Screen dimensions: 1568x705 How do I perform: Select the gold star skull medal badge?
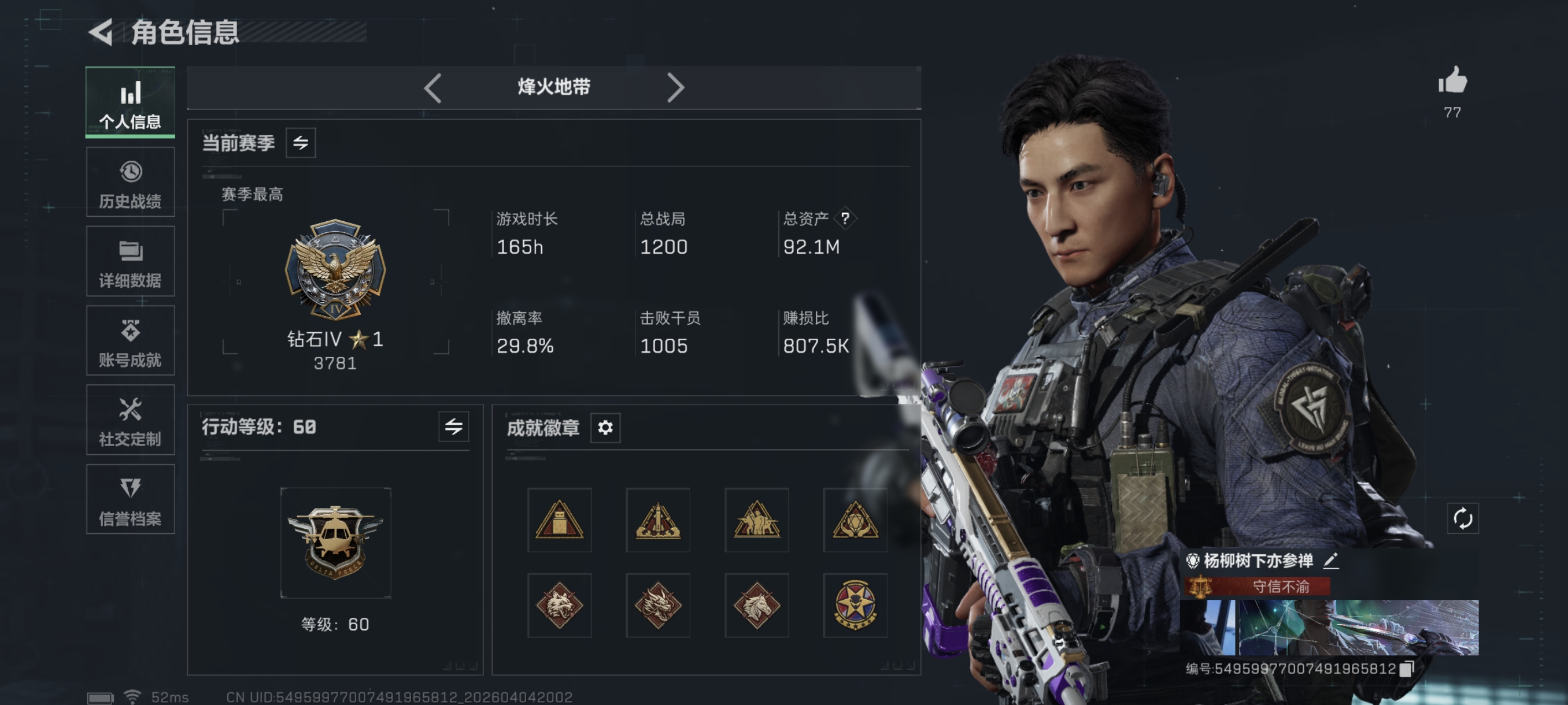tap(855, 604)
